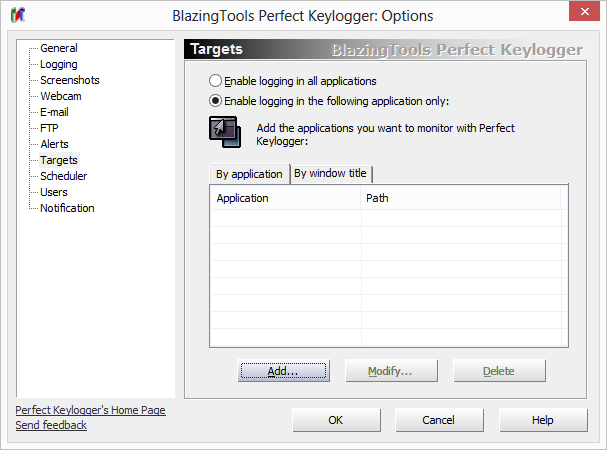Viewport: 607px width, 450px height.
Task: Open the General settings category
Action: pos(59,48)
